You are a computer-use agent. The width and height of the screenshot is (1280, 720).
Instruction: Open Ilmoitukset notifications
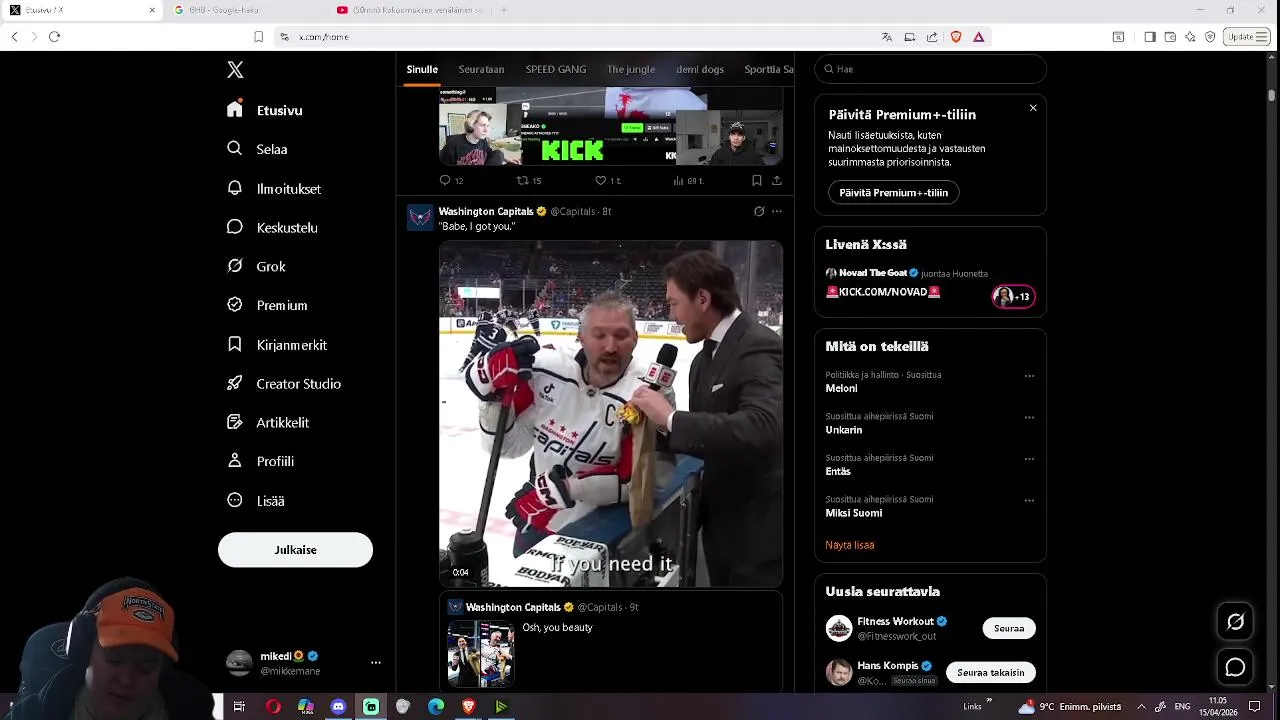click(x=274, y=188)
